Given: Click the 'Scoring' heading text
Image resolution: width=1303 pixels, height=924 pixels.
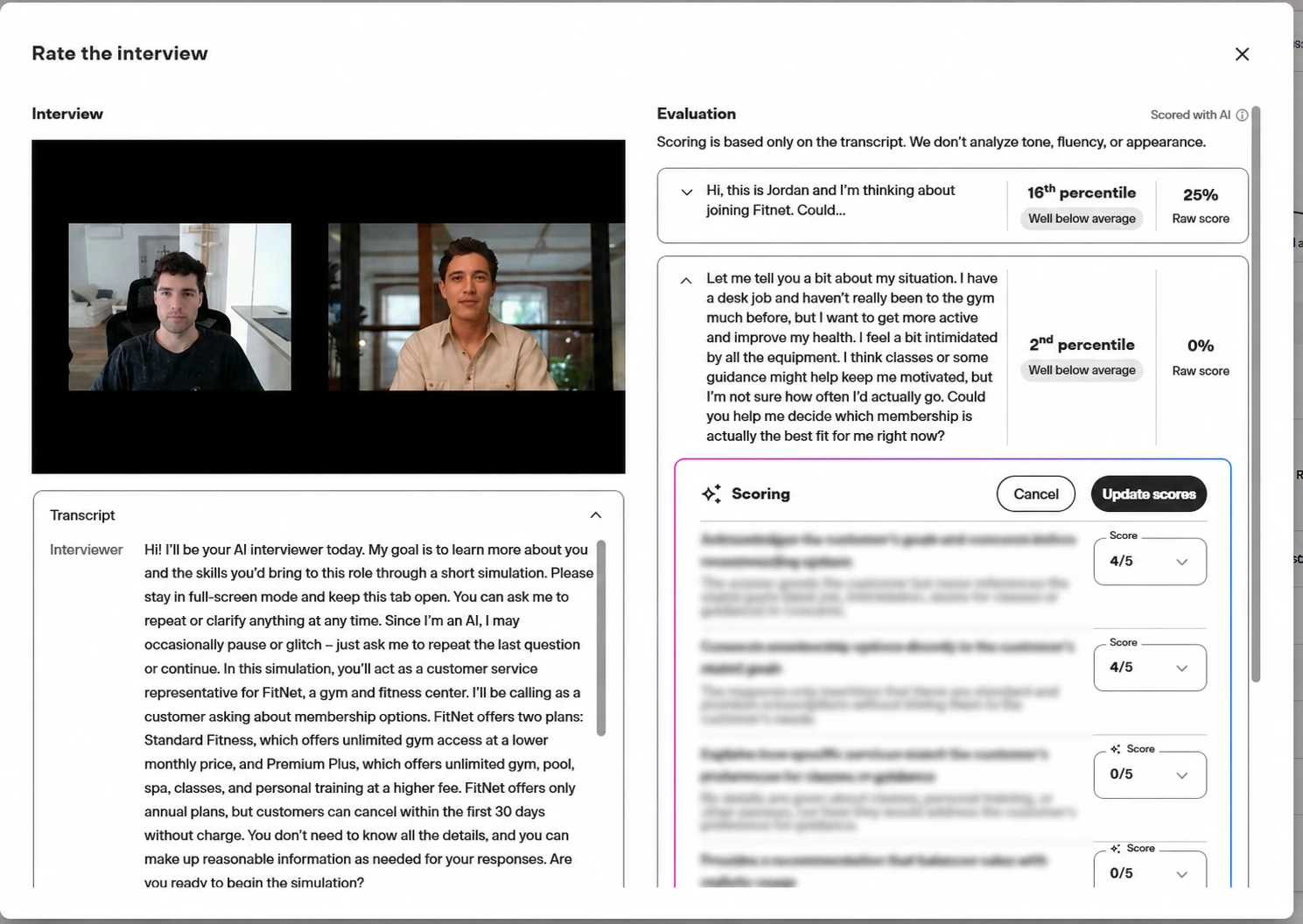Looking at the screenshot, I should pos(760,494).
